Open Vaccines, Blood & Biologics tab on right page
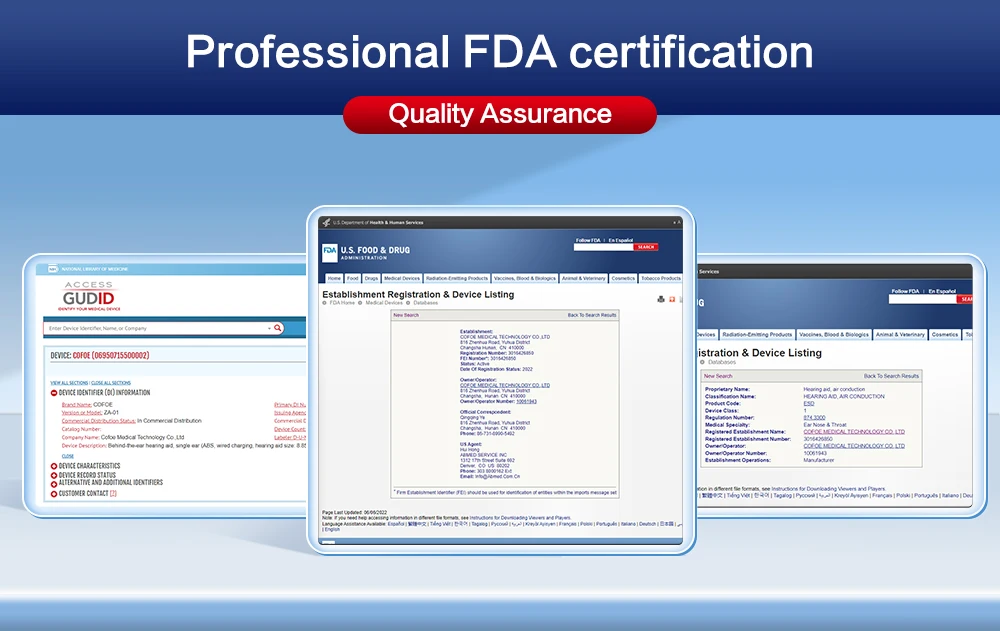This screenshot has width=1000, height=631. [834, 334]
